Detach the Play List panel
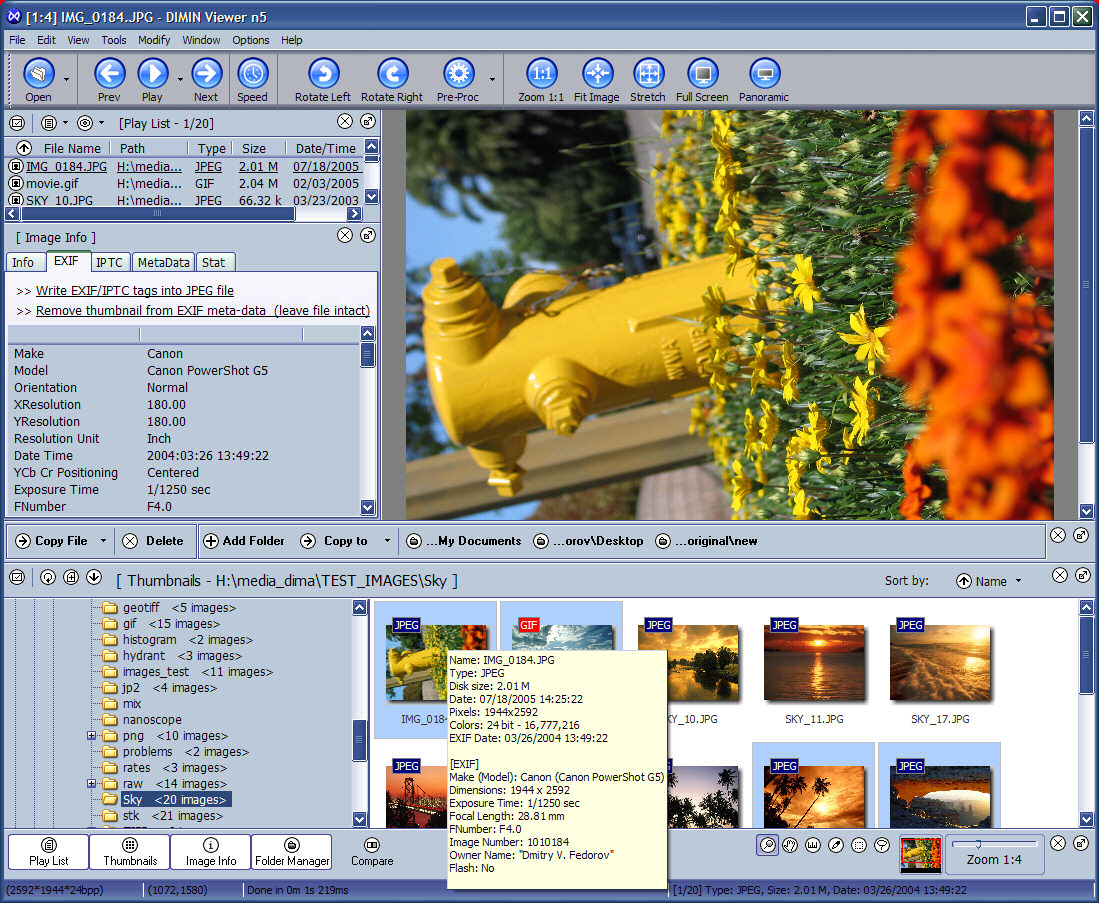The height and width of the screenshot is (903, 1099). point(367,121)
